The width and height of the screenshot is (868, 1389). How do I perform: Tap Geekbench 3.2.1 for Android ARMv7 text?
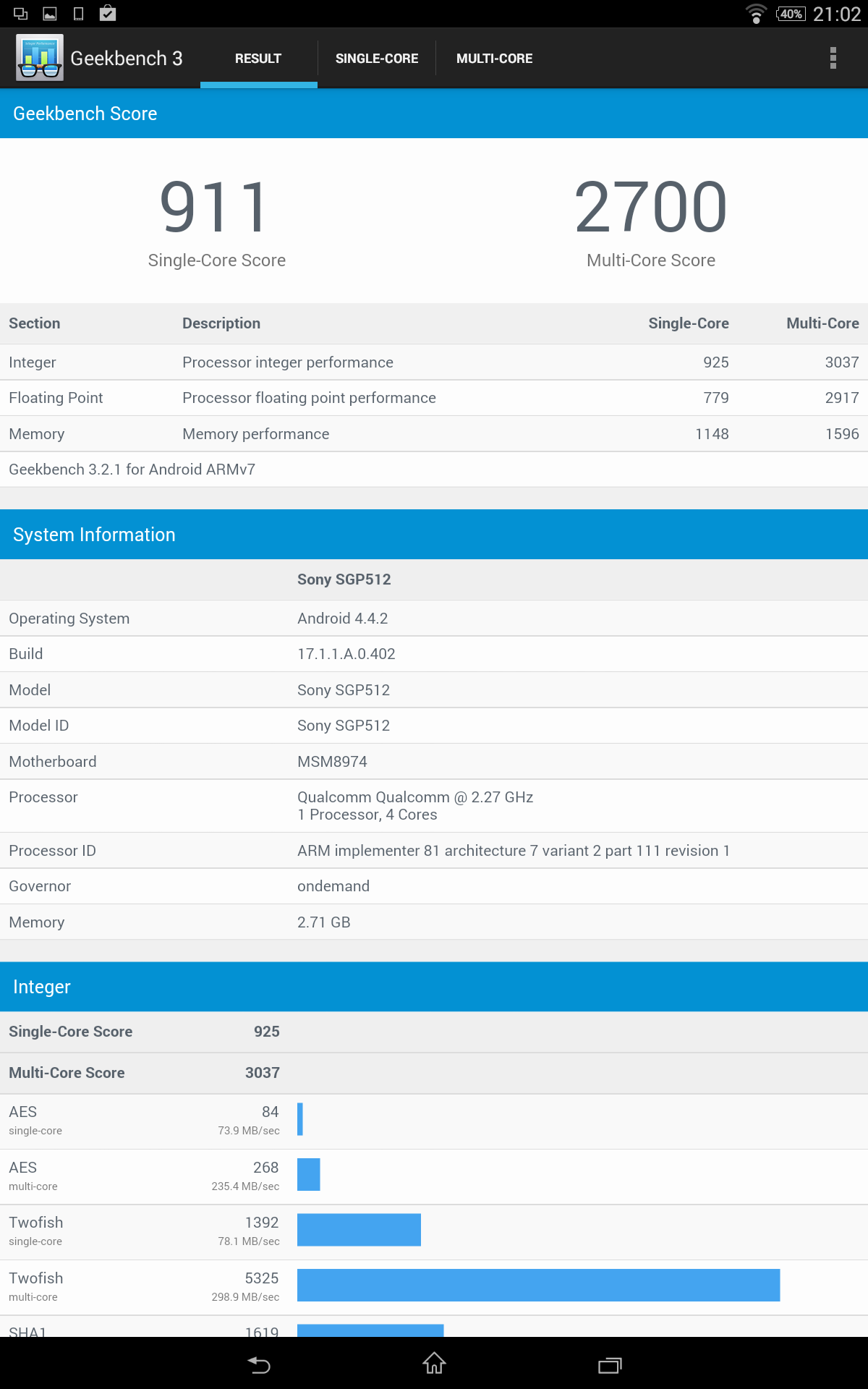tap(132, 470)
